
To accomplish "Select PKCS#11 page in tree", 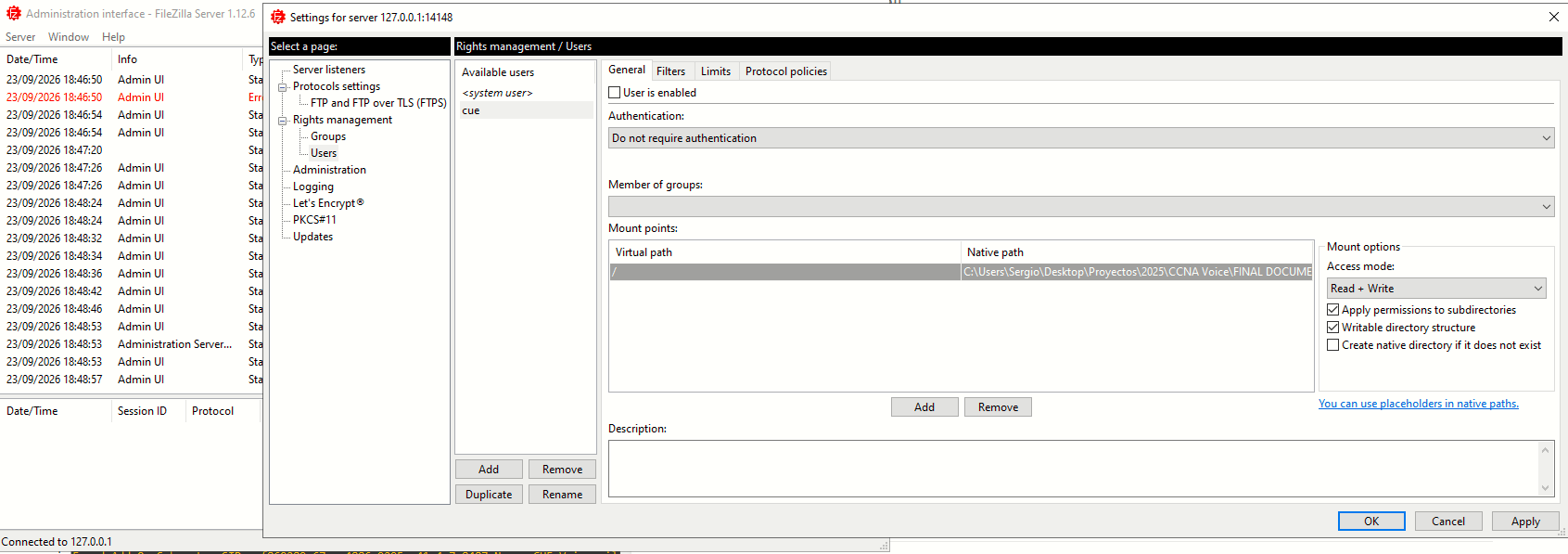I will point(314,220).
